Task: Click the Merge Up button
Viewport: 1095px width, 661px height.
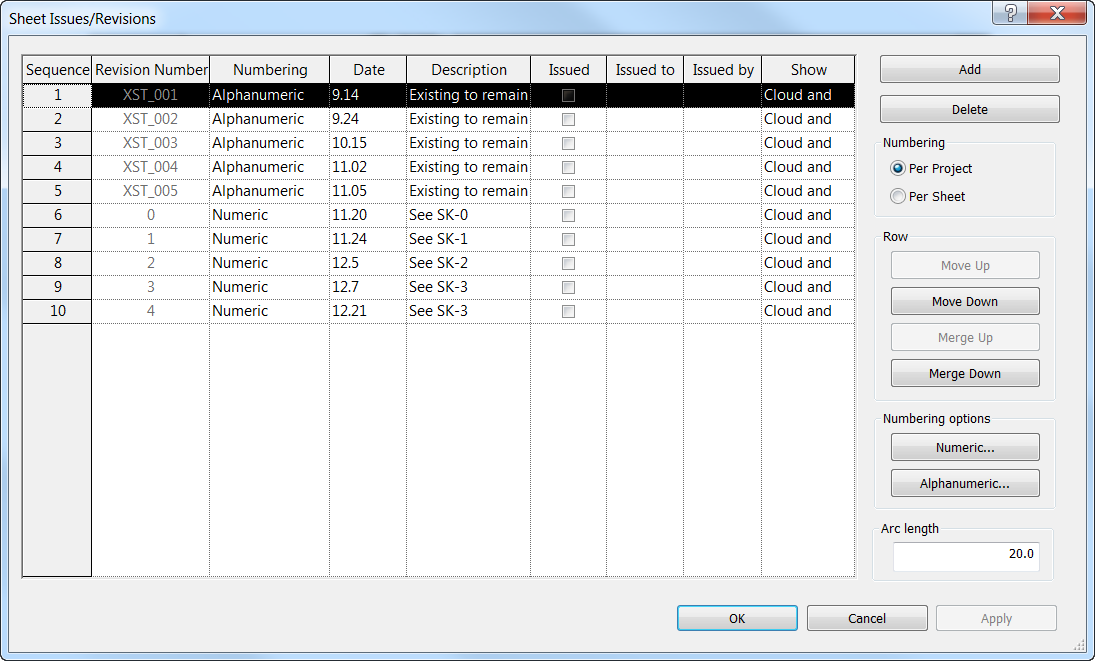Action: click(965, 337)
